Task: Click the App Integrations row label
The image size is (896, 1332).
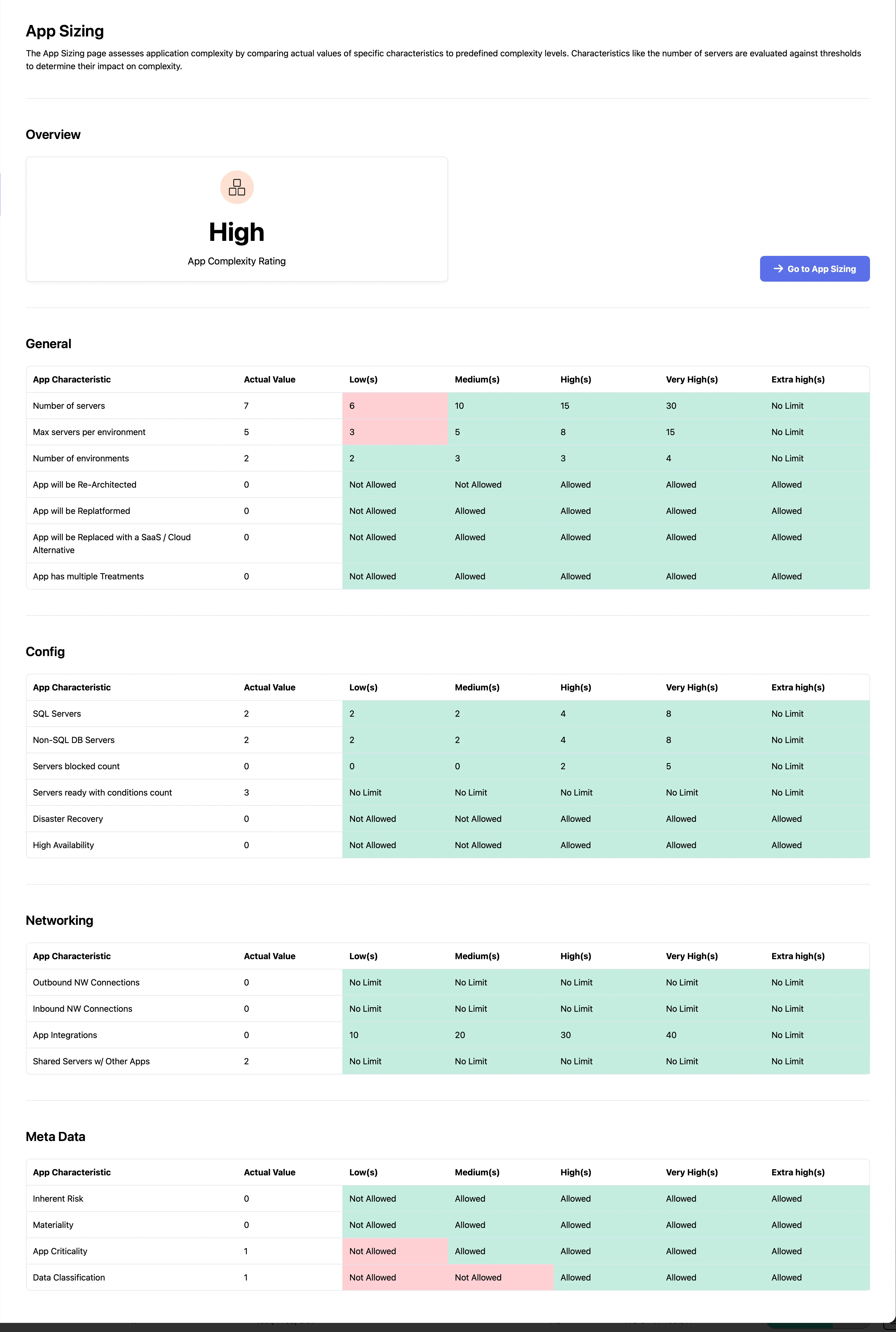Action: coord(65,1035)
